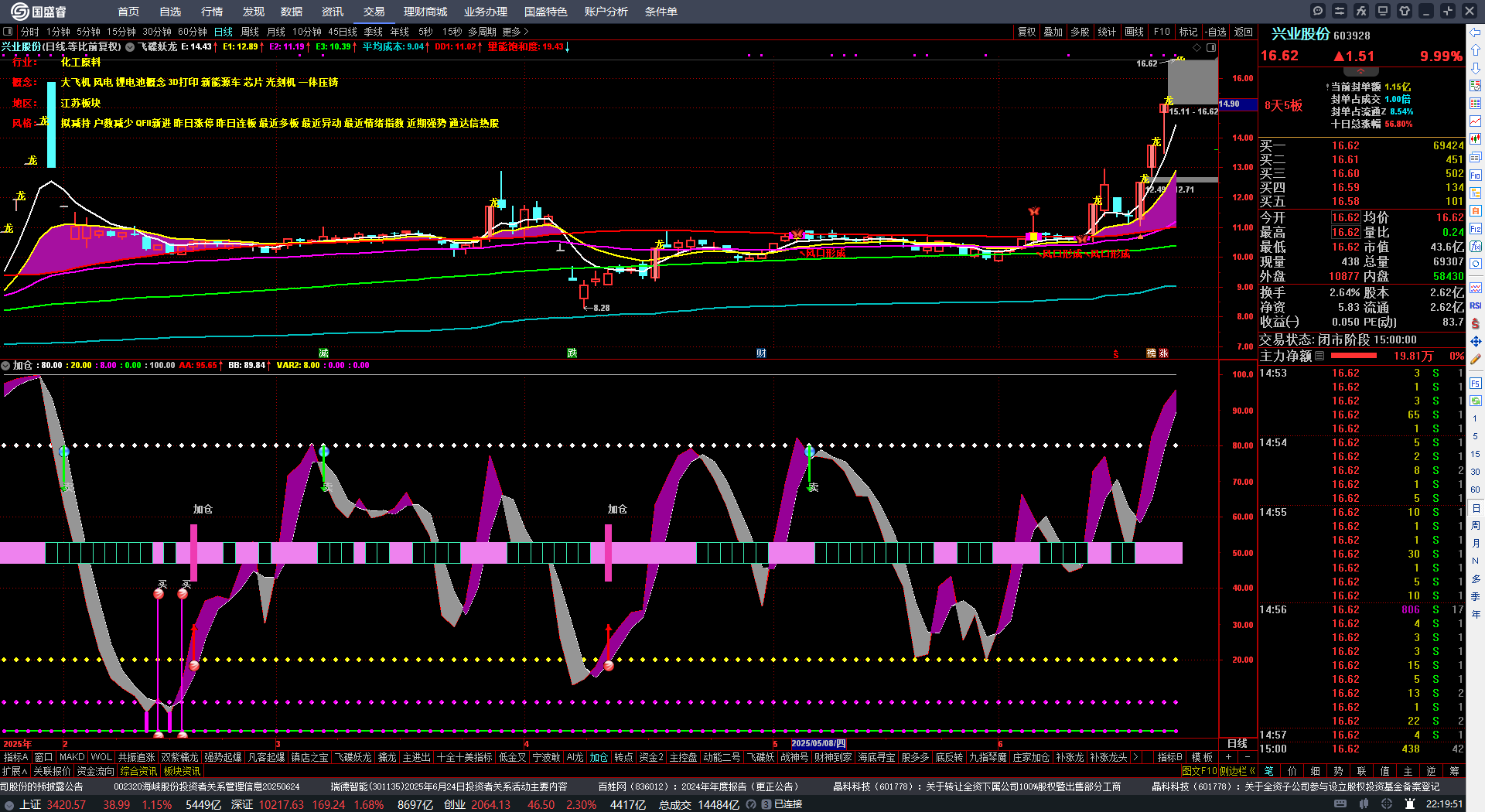1485x812 pixels.
Task: Click the f(x) function icon in right sidebar
Action: (x=1476, y=246)
